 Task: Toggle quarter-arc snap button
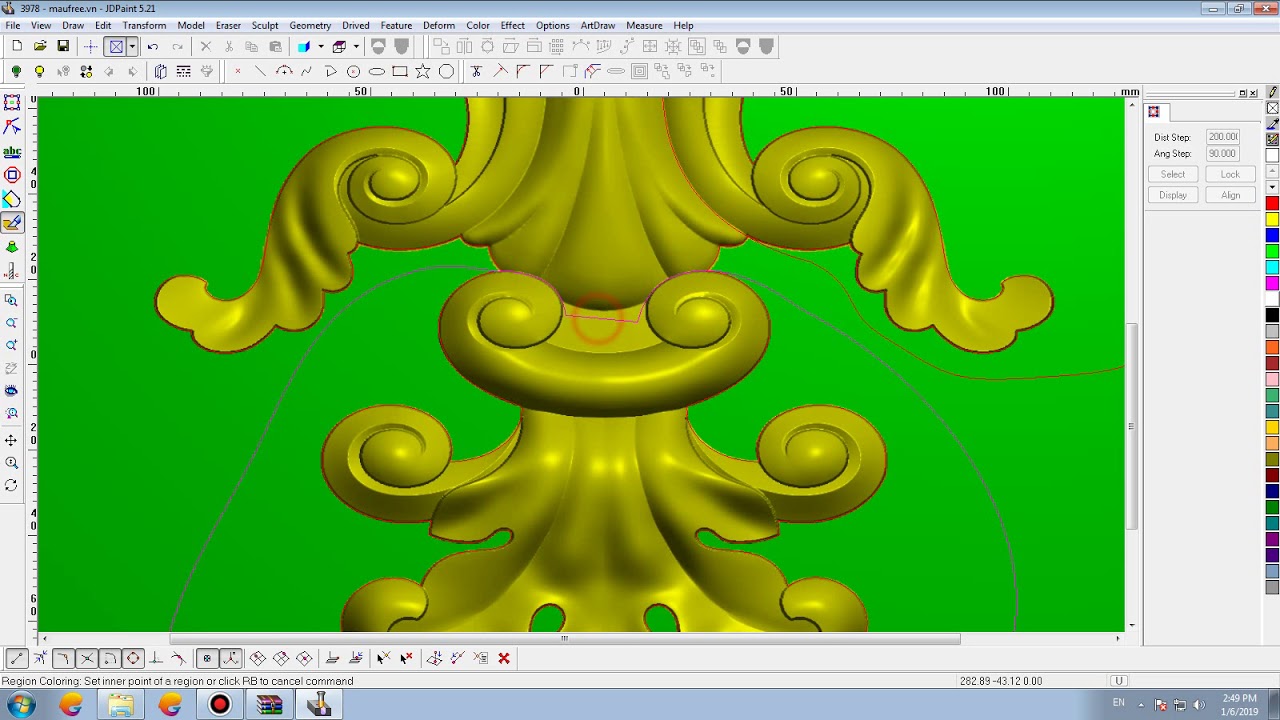pos(109,658)
